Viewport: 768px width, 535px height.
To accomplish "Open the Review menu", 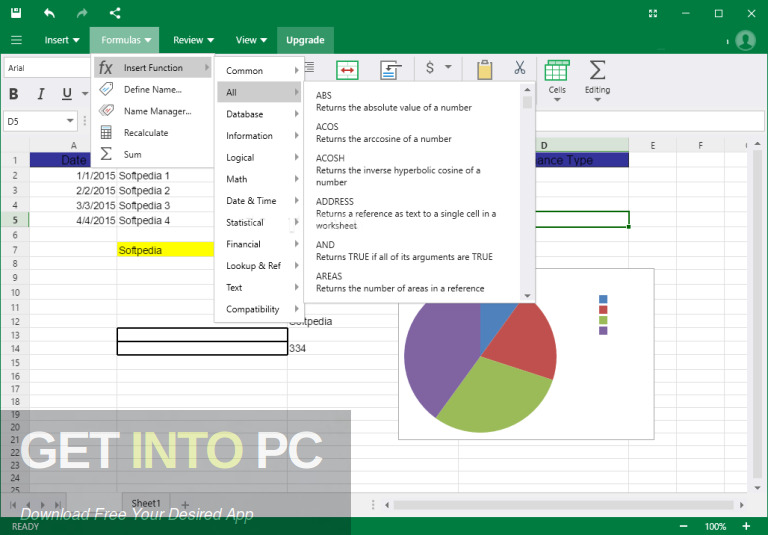I will 193,40.
